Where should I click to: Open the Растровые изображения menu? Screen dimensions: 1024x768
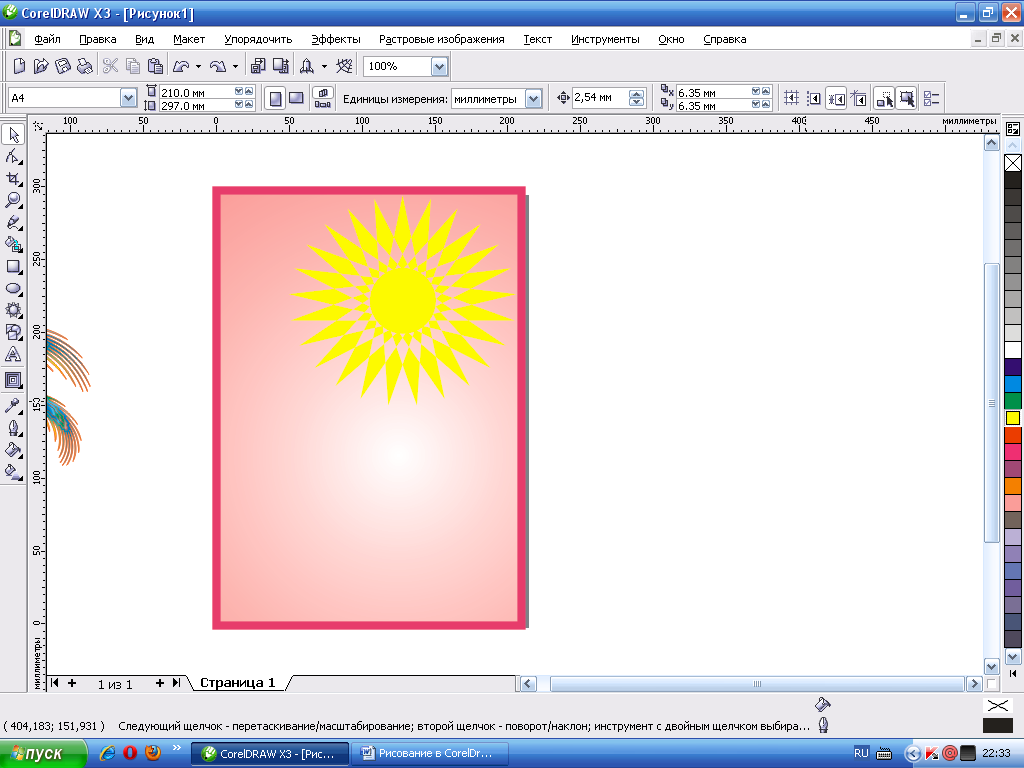click(x=441, y=39)
